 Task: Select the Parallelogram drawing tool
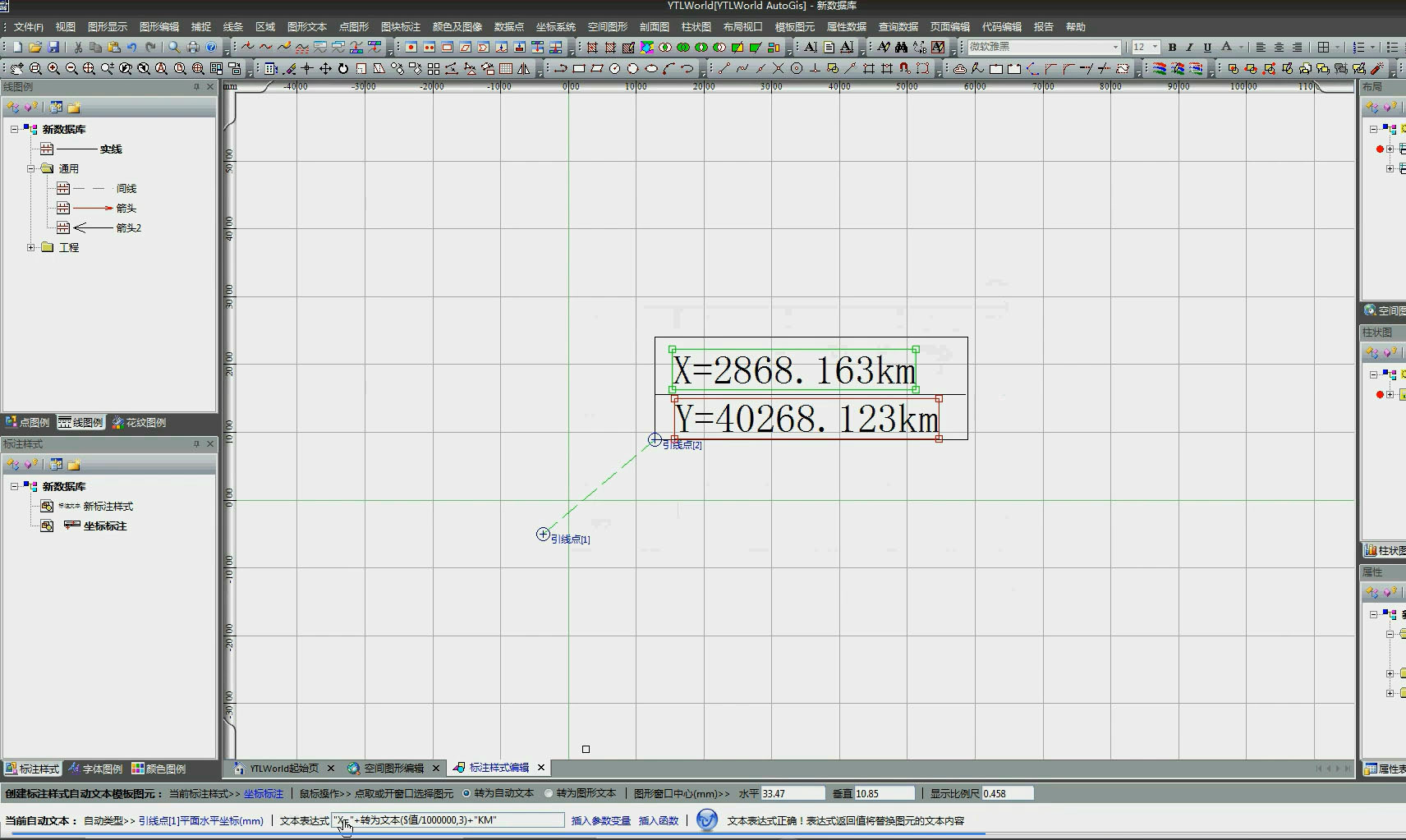click(x=597, y=69)
